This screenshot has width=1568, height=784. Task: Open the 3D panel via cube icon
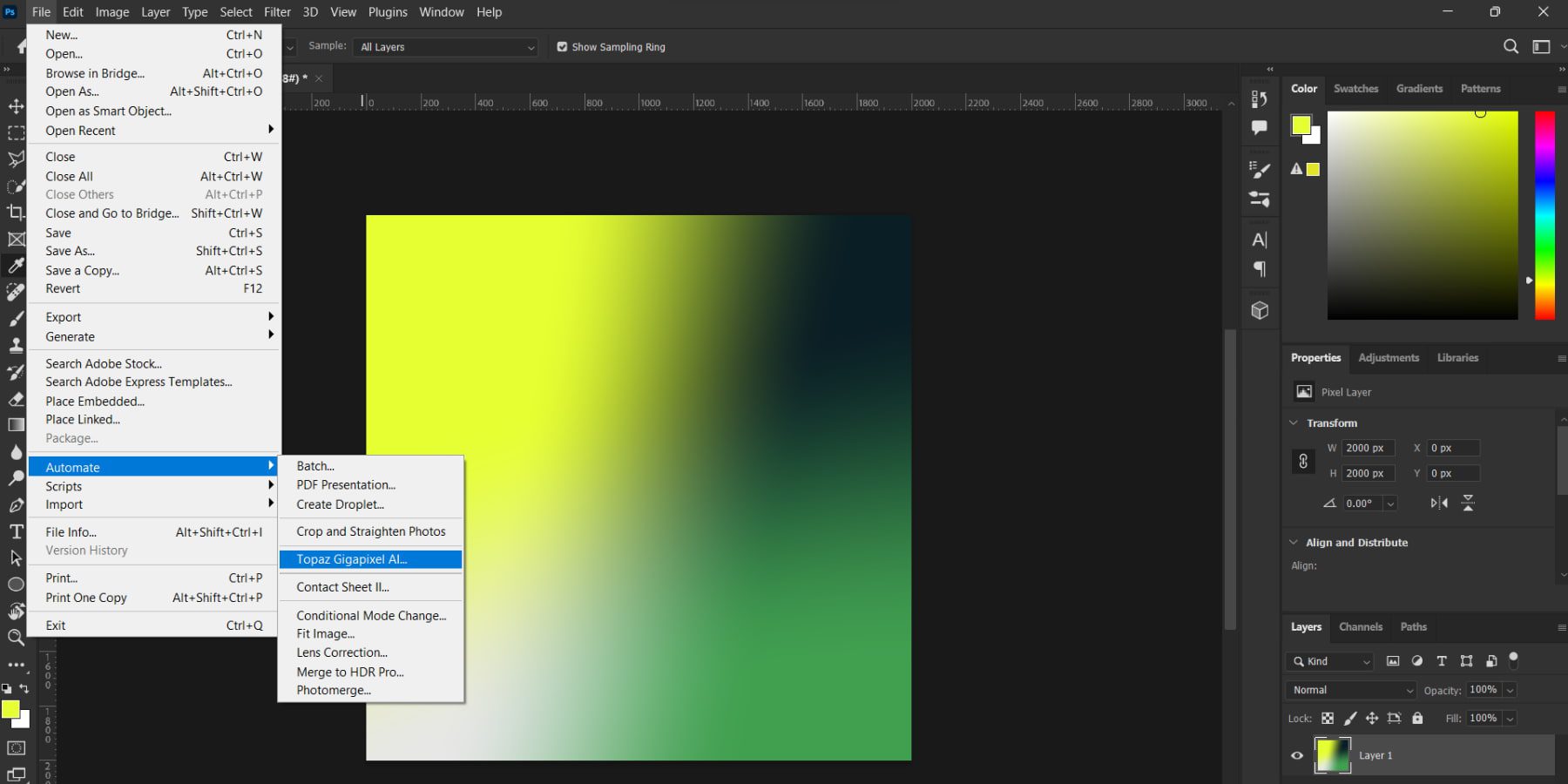click(x=1260, y=309)
